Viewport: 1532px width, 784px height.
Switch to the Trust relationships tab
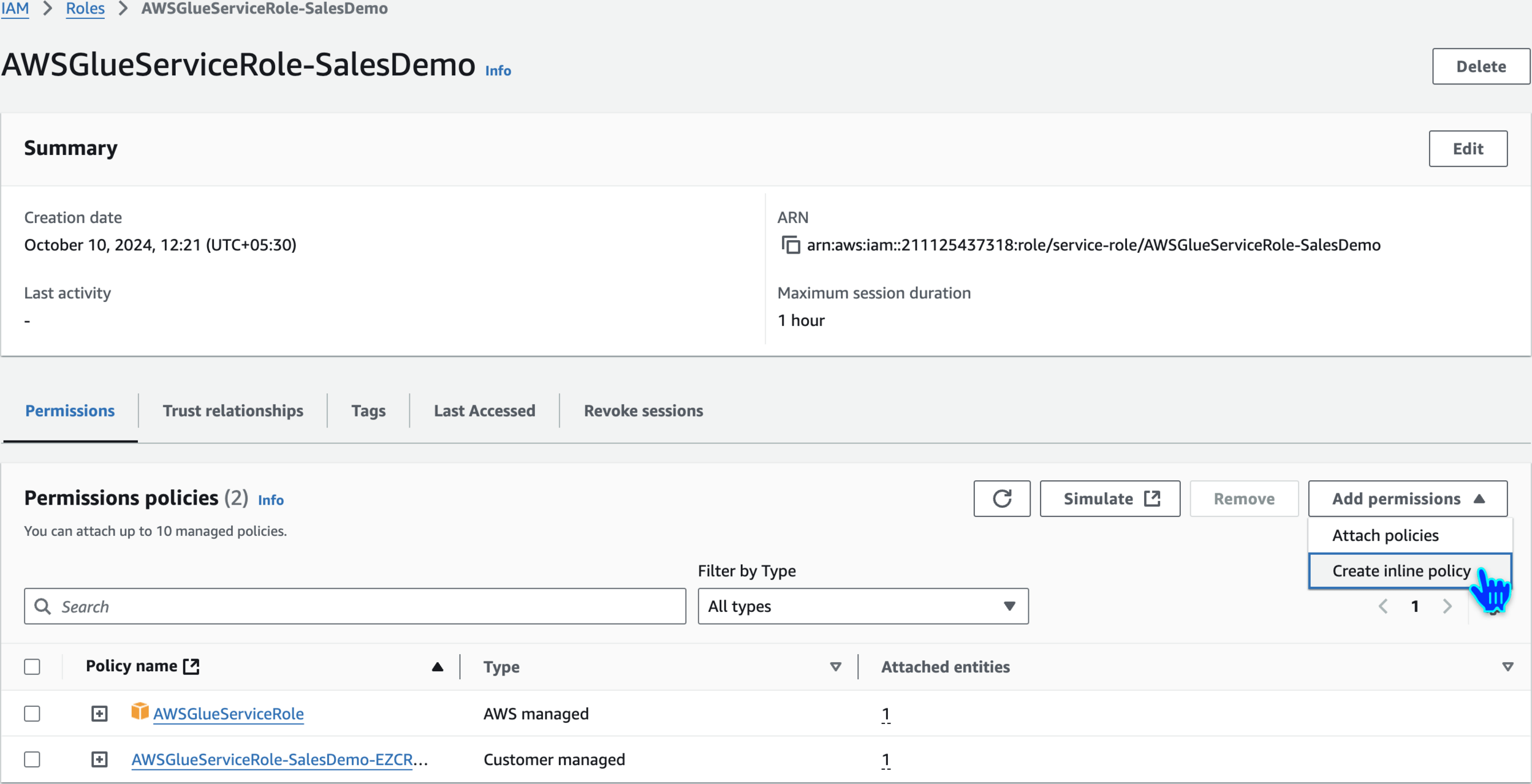233,411
